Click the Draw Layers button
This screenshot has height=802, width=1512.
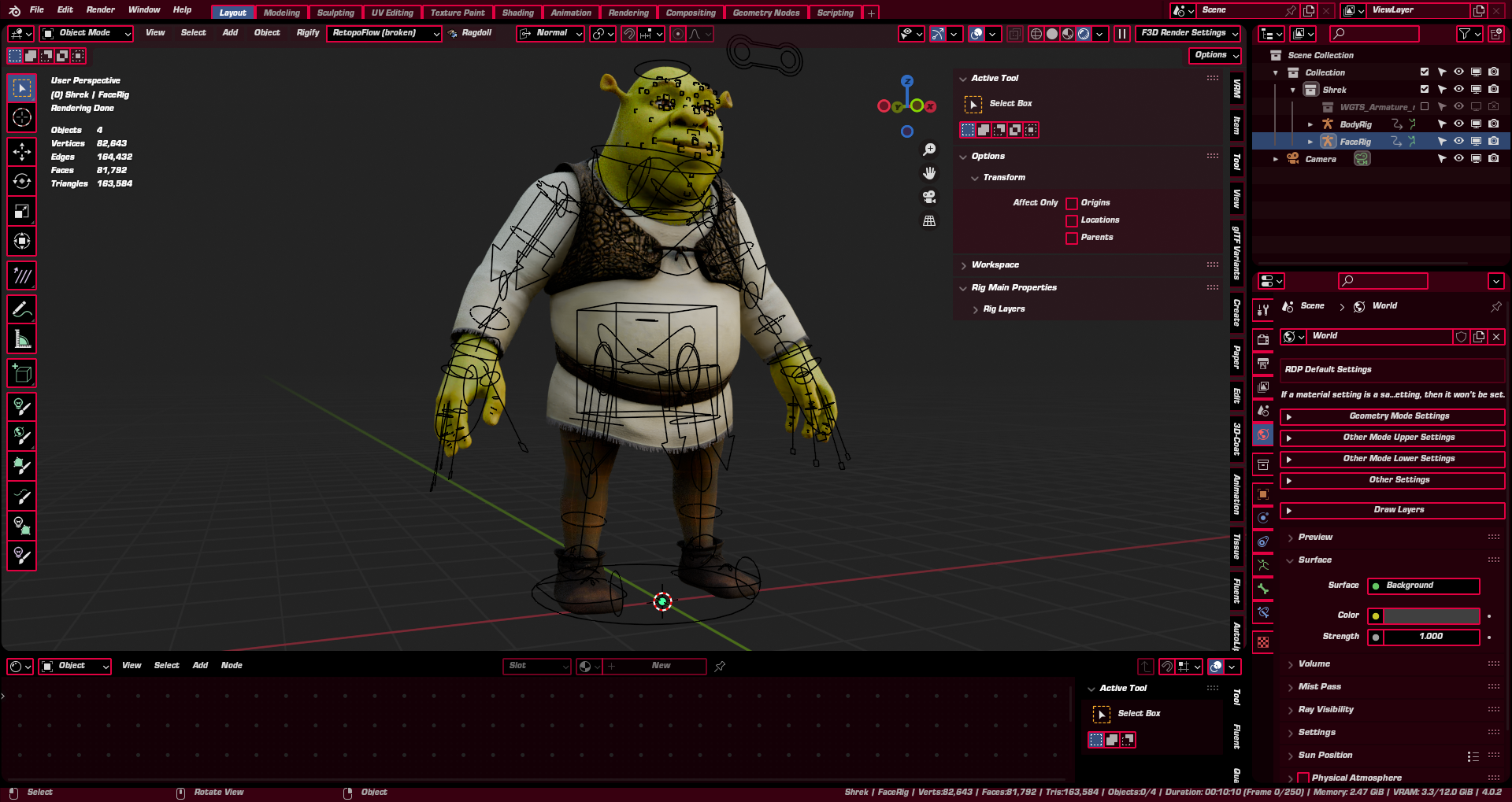tap(1392, 510)
